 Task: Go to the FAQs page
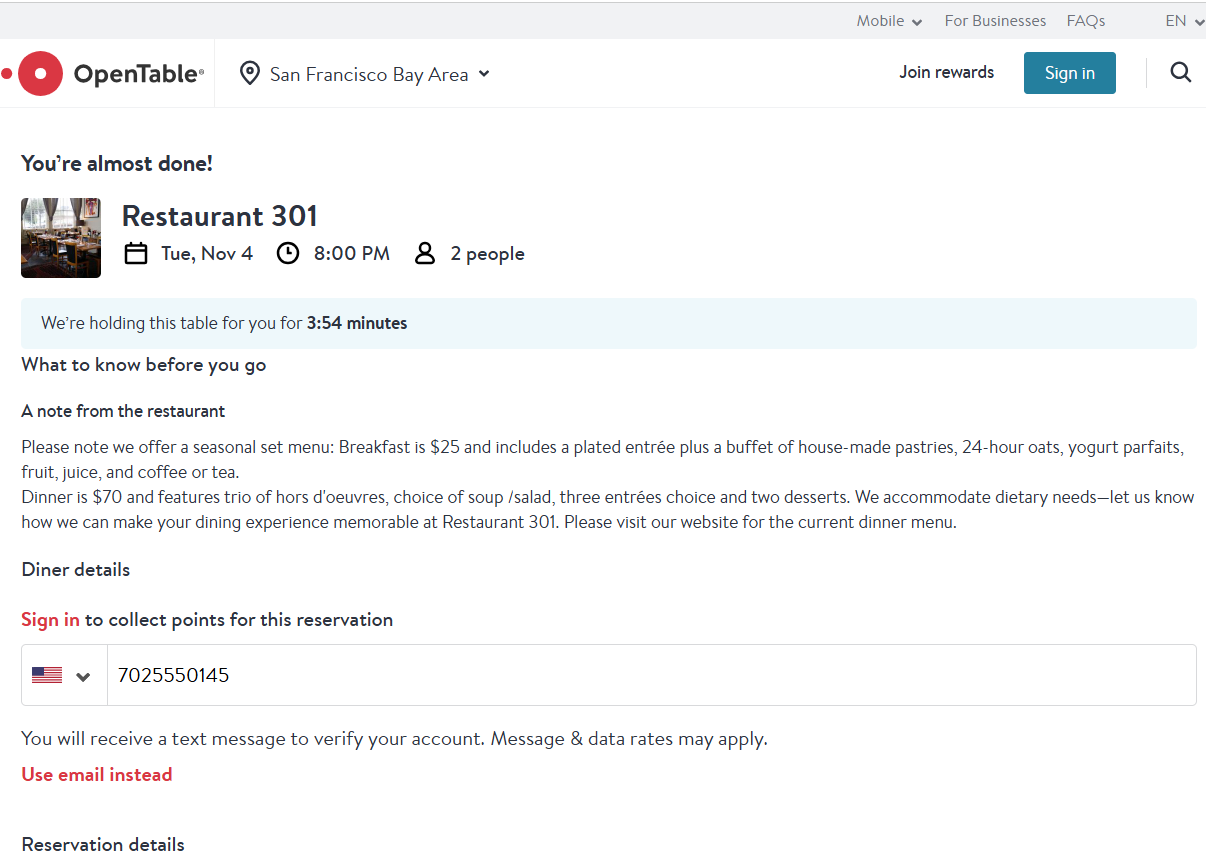coord(1086,21)
